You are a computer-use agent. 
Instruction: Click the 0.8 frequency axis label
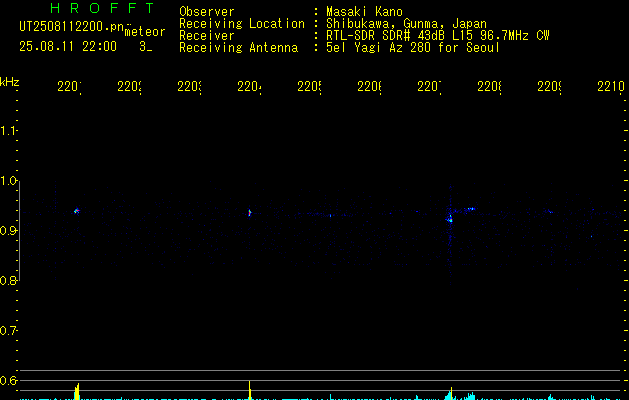coord(9,280)
